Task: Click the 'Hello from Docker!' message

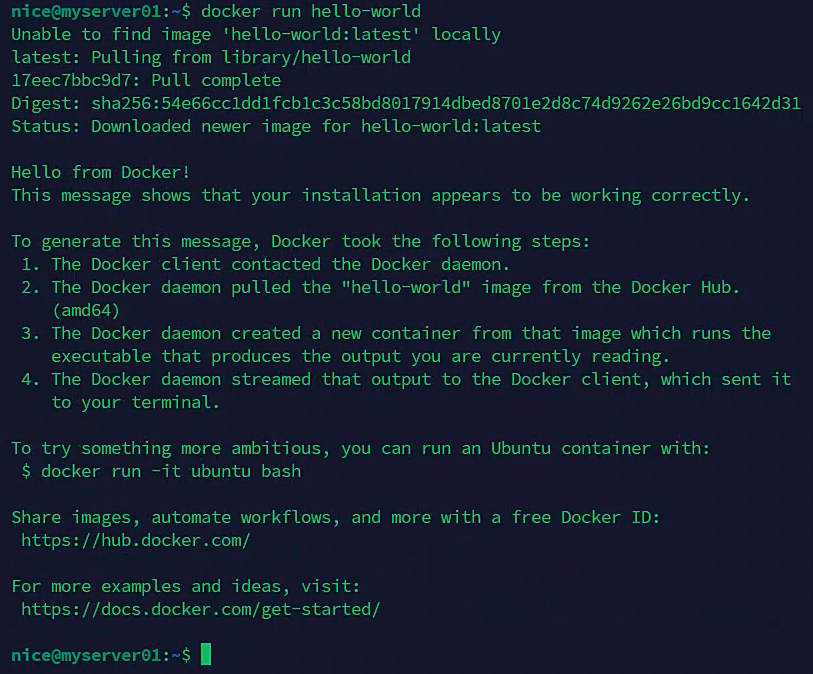Action: click(101, 172)
